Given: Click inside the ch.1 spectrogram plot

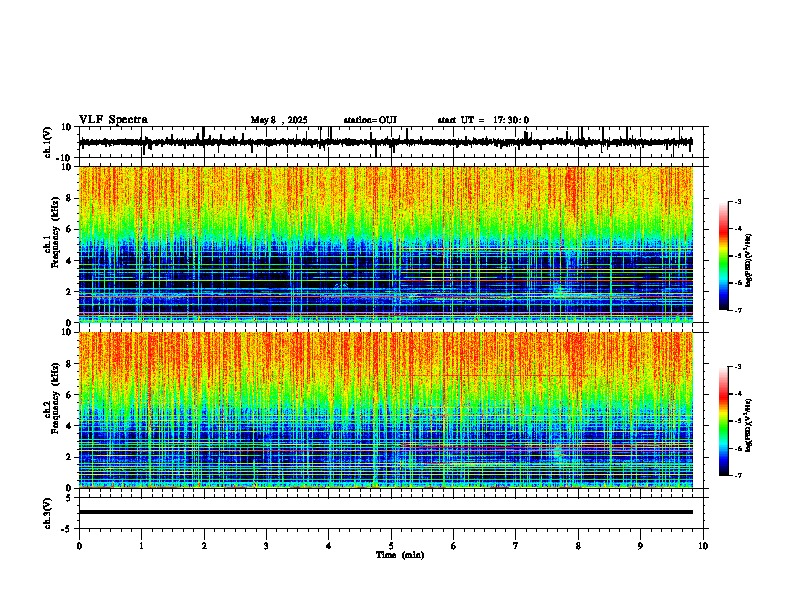Looking at the screenshot, I should click(385, 244).
